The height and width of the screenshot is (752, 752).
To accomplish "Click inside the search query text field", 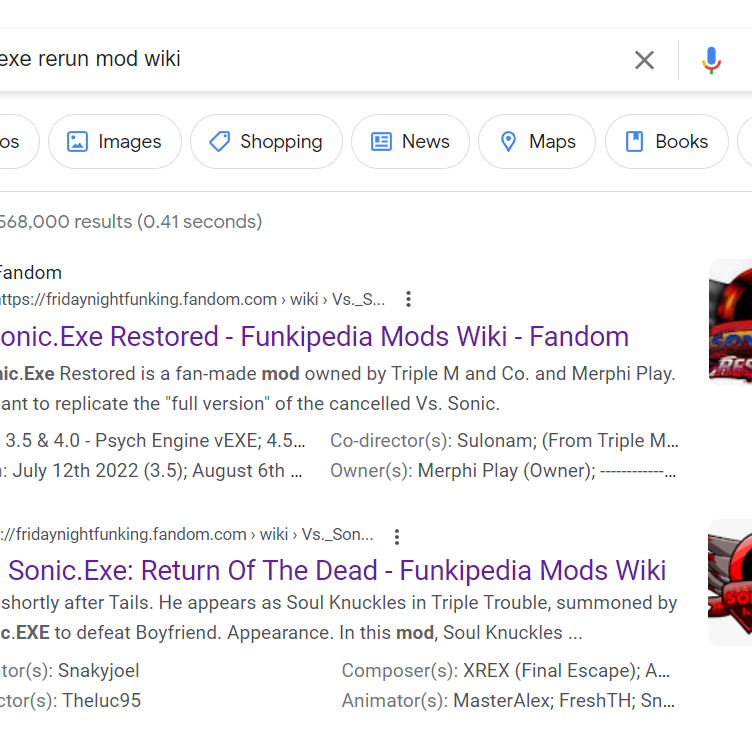I will point(300,59).
